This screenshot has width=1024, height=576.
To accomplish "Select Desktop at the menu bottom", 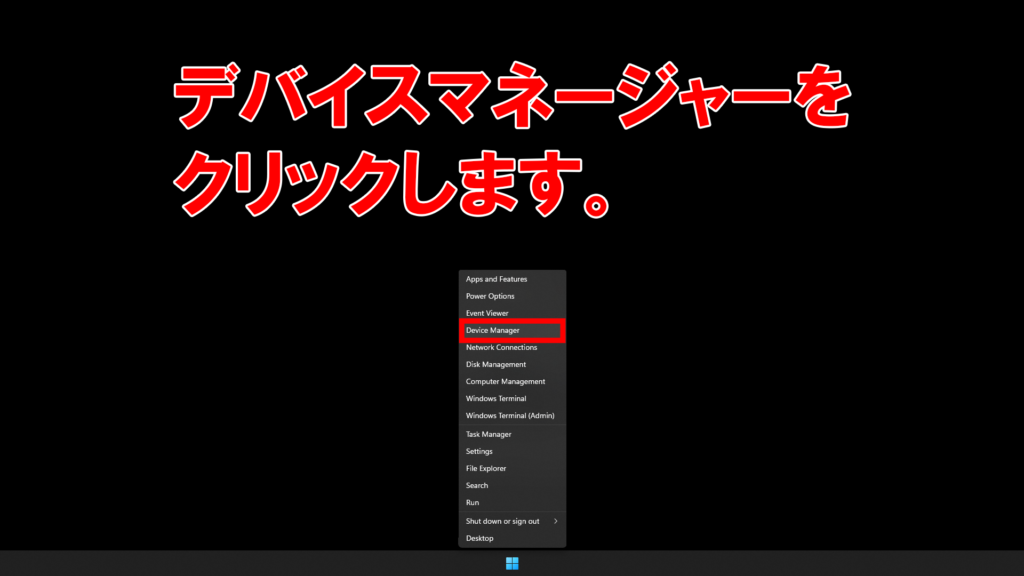I will [x=479, y=538].
